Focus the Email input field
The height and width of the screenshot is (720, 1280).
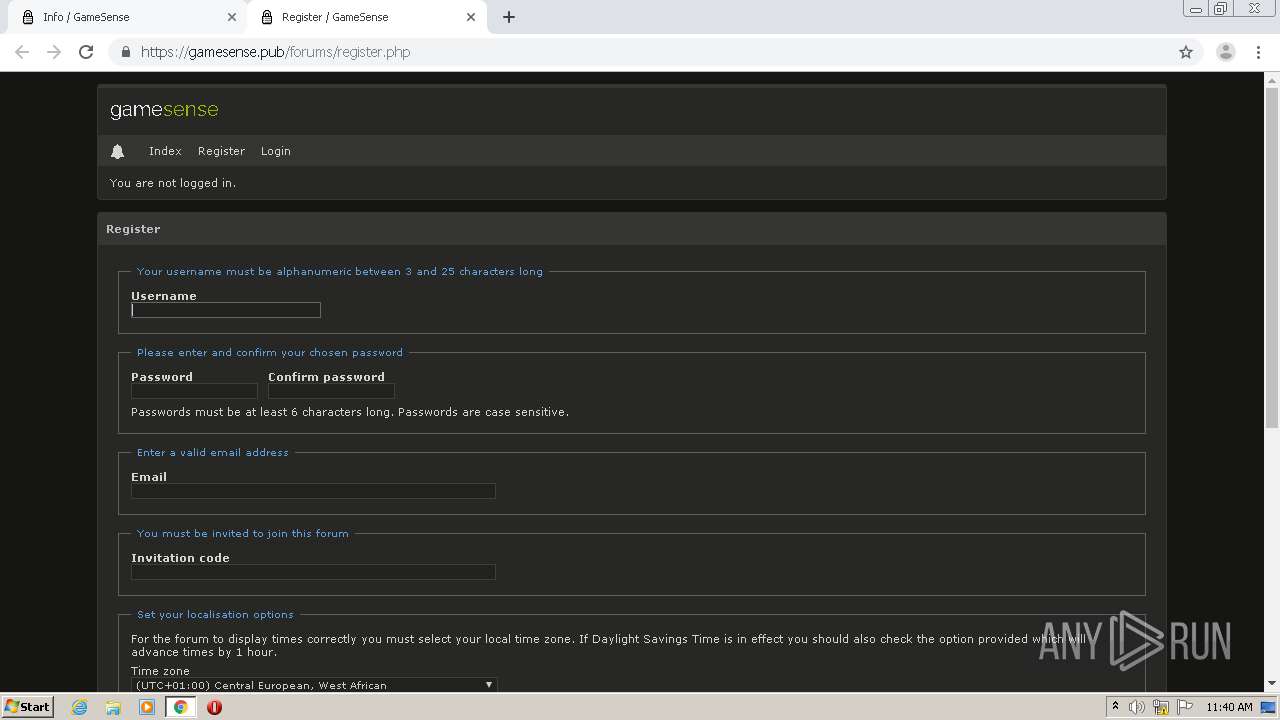click(313, 491)
